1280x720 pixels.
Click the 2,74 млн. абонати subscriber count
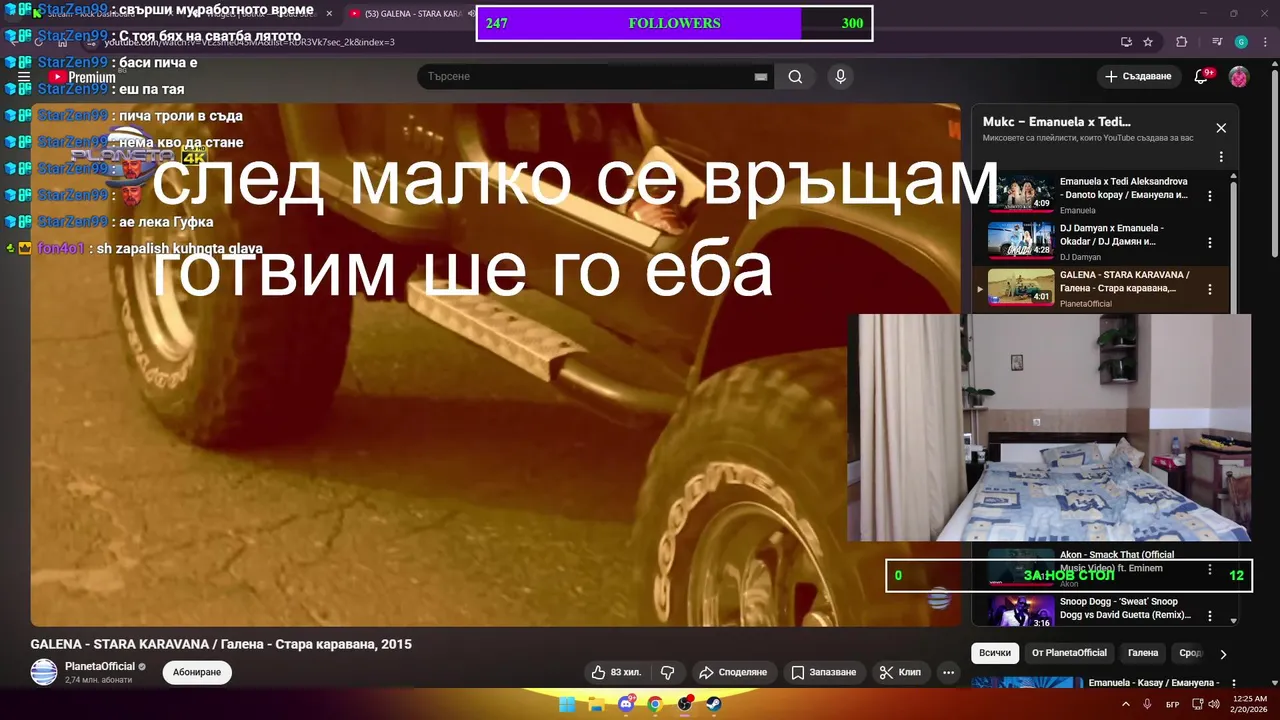[x=98, y=680]
